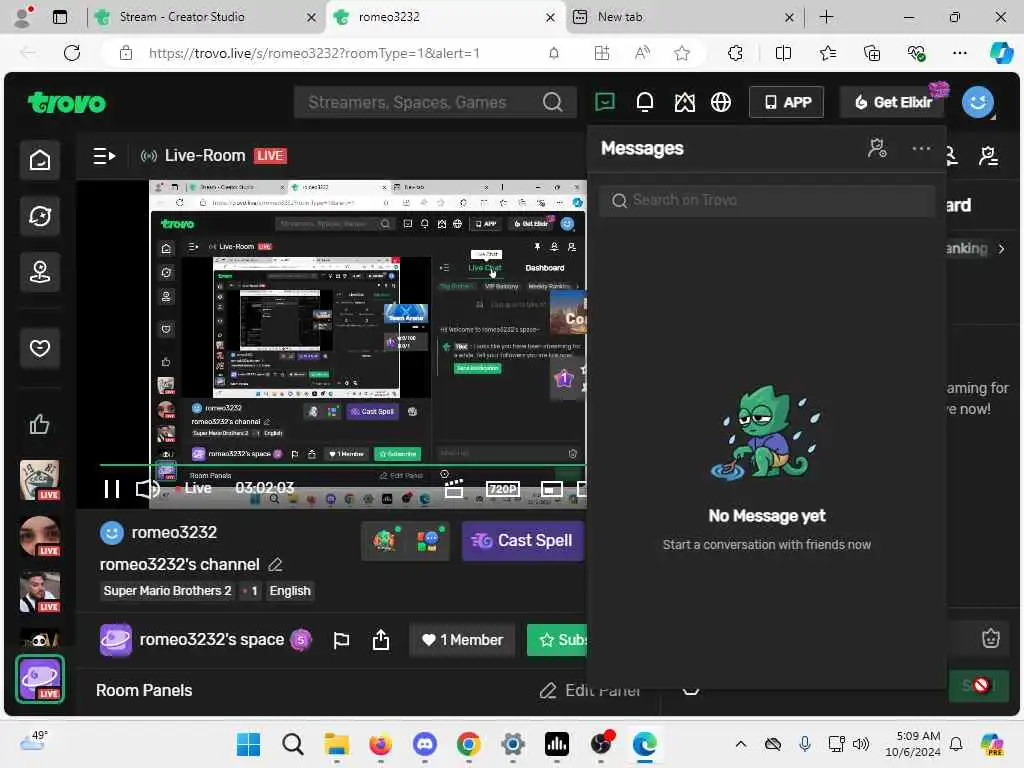
Task: Open the Edge extensions puzzle icon
Action: pos(735,53)
